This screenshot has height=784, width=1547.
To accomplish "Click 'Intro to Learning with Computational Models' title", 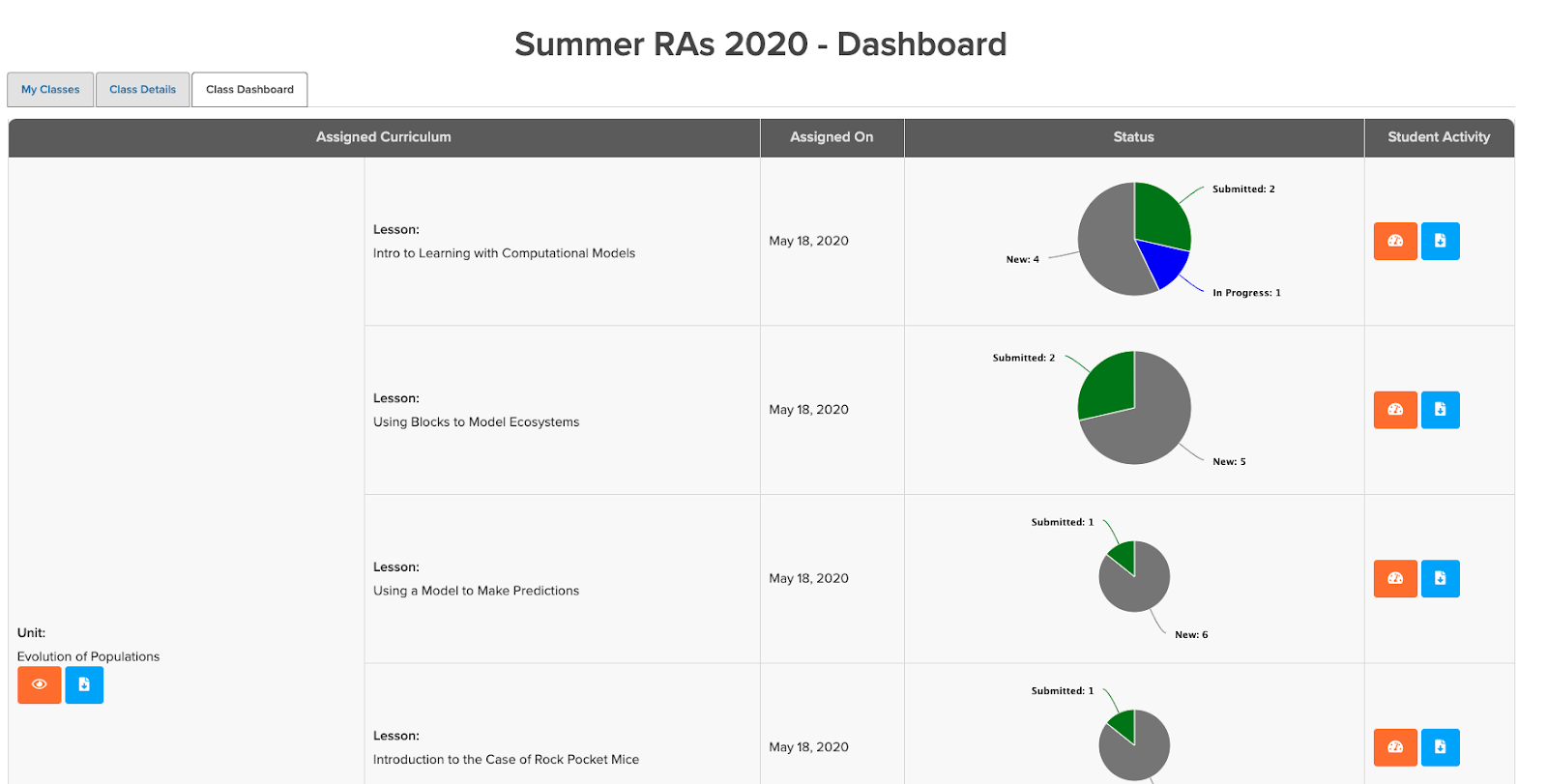I will click(504, 253).
